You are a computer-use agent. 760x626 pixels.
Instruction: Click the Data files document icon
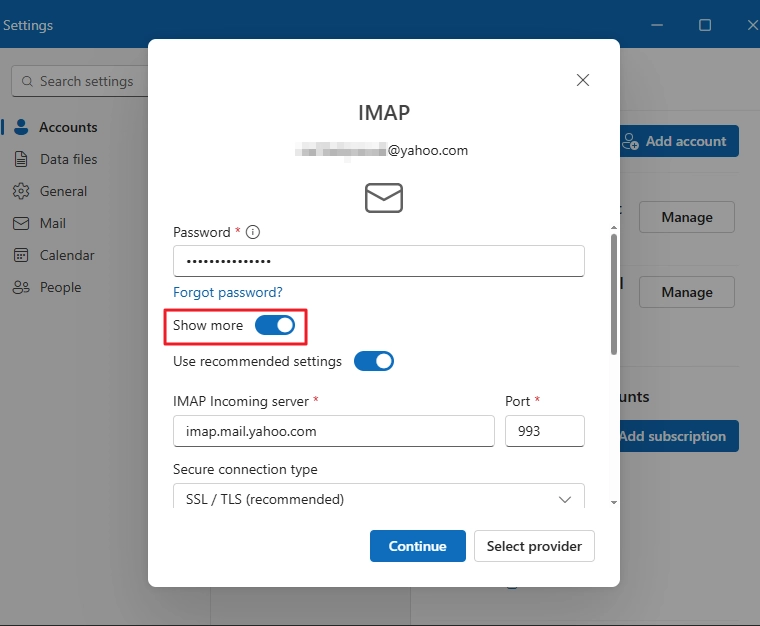coord(21,159)
